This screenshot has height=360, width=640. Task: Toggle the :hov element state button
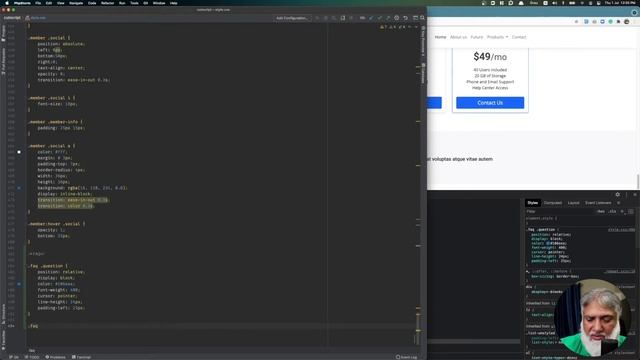click(x=600, y=211)
